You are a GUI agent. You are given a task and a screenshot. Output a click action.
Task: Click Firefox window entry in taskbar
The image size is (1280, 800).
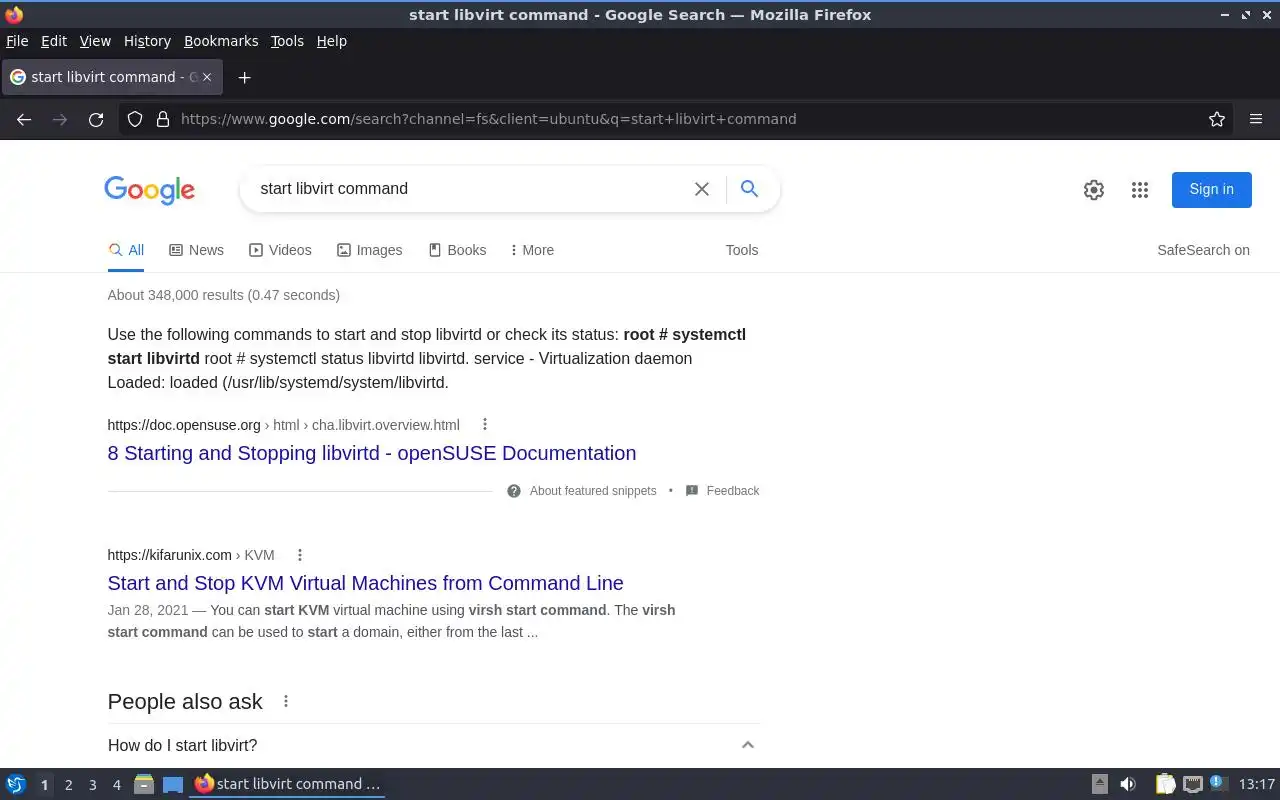coord(288,784)
